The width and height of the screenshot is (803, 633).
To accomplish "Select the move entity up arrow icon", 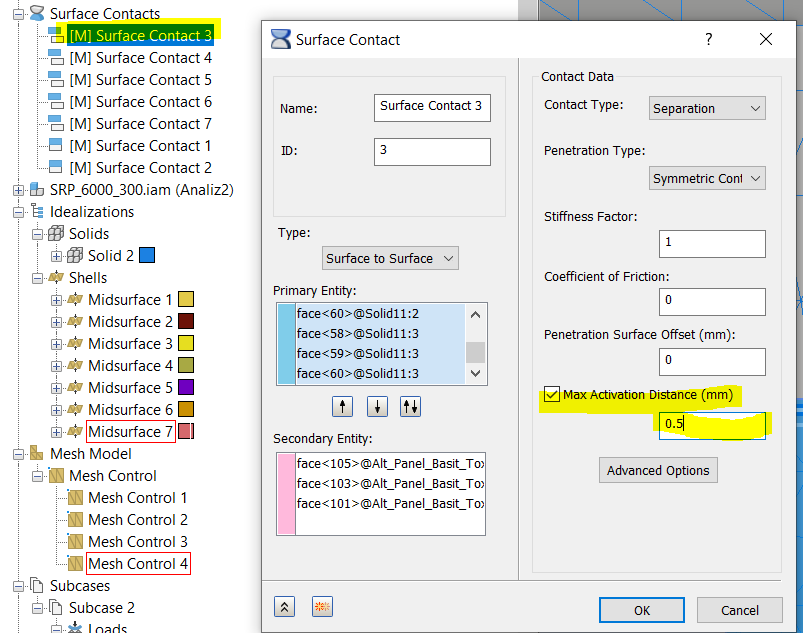I will pyautogui.click(x=342, y=406).
